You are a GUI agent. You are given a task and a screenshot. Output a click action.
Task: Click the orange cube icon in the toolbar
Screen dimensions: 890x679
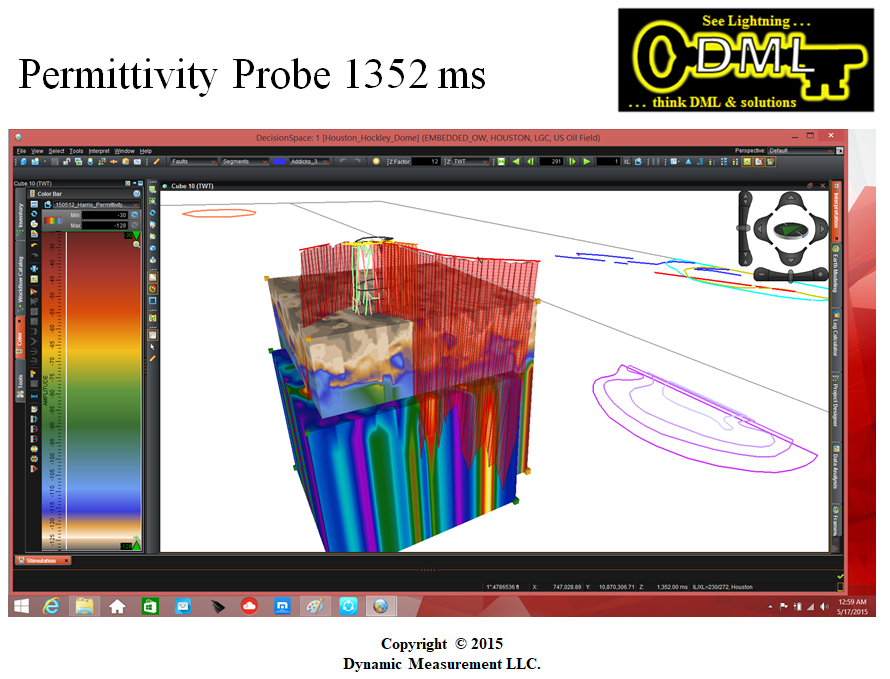pos(125,162)
